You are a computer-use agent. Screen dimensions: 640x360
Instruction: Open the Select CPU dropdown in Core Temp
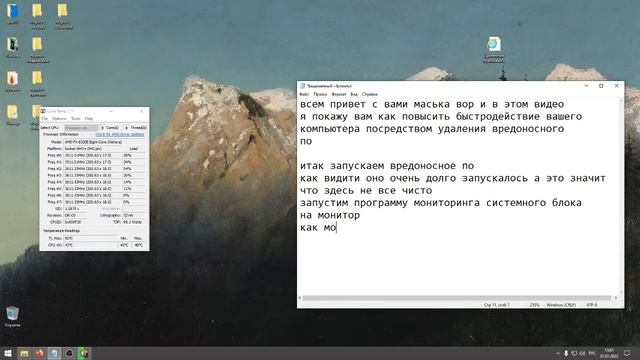[x=81, y=128]
